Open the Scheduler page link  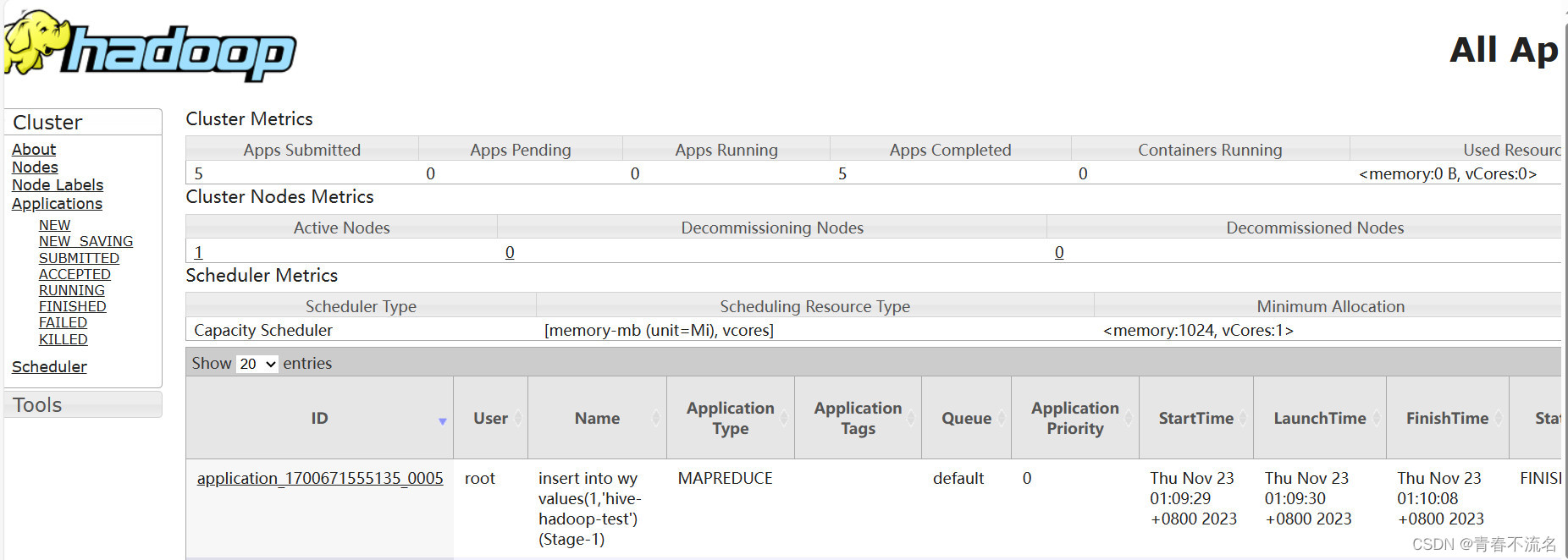pyautogui.click(x=49, y=367)
